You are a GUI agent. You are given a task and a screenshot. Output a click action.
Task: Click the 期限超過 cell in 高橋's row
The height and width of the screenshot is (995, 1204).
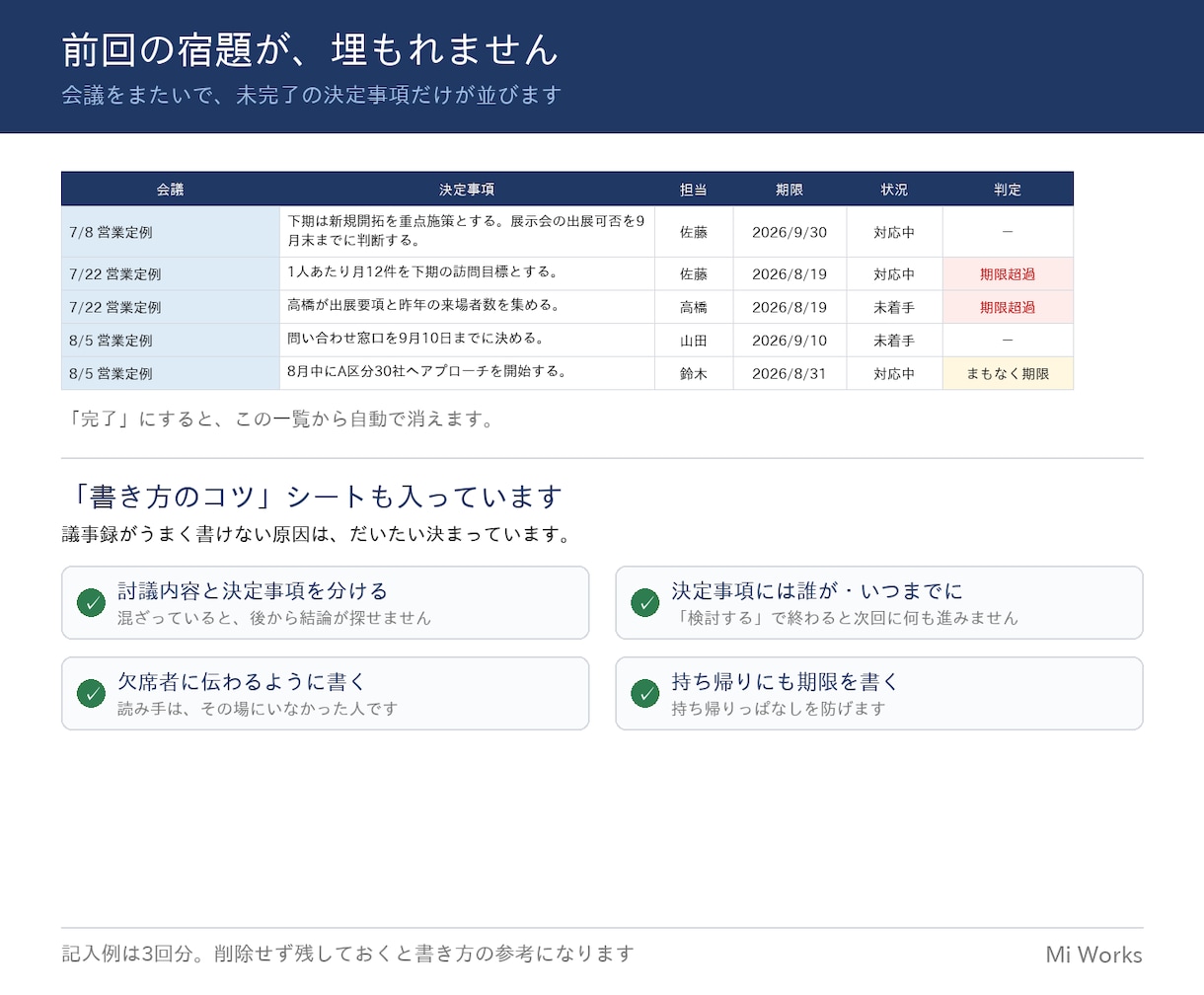pyautogui.click(x=1008, y=307)
